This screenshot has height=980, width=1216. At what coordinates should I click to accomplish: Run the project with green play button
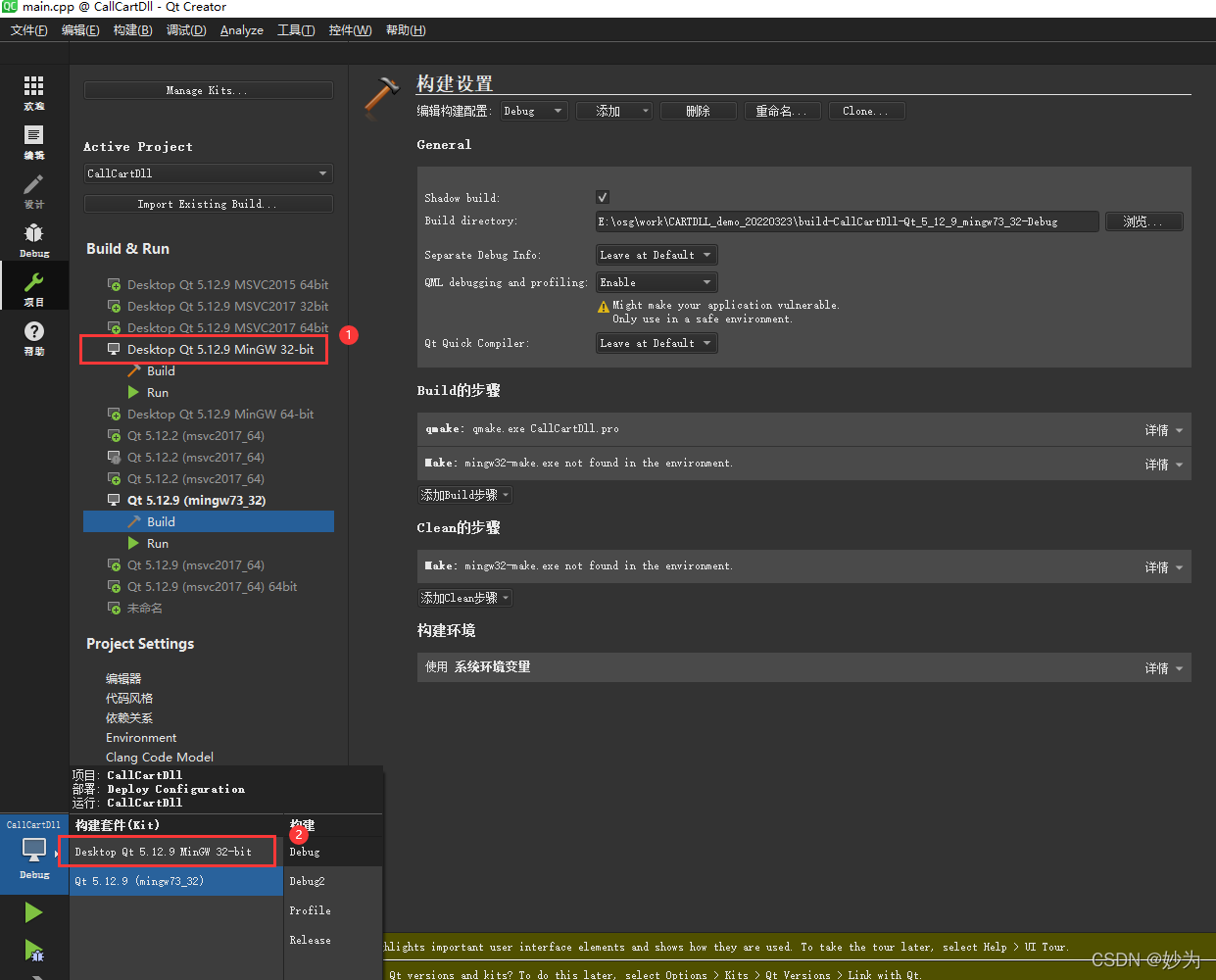coord(33,912)
